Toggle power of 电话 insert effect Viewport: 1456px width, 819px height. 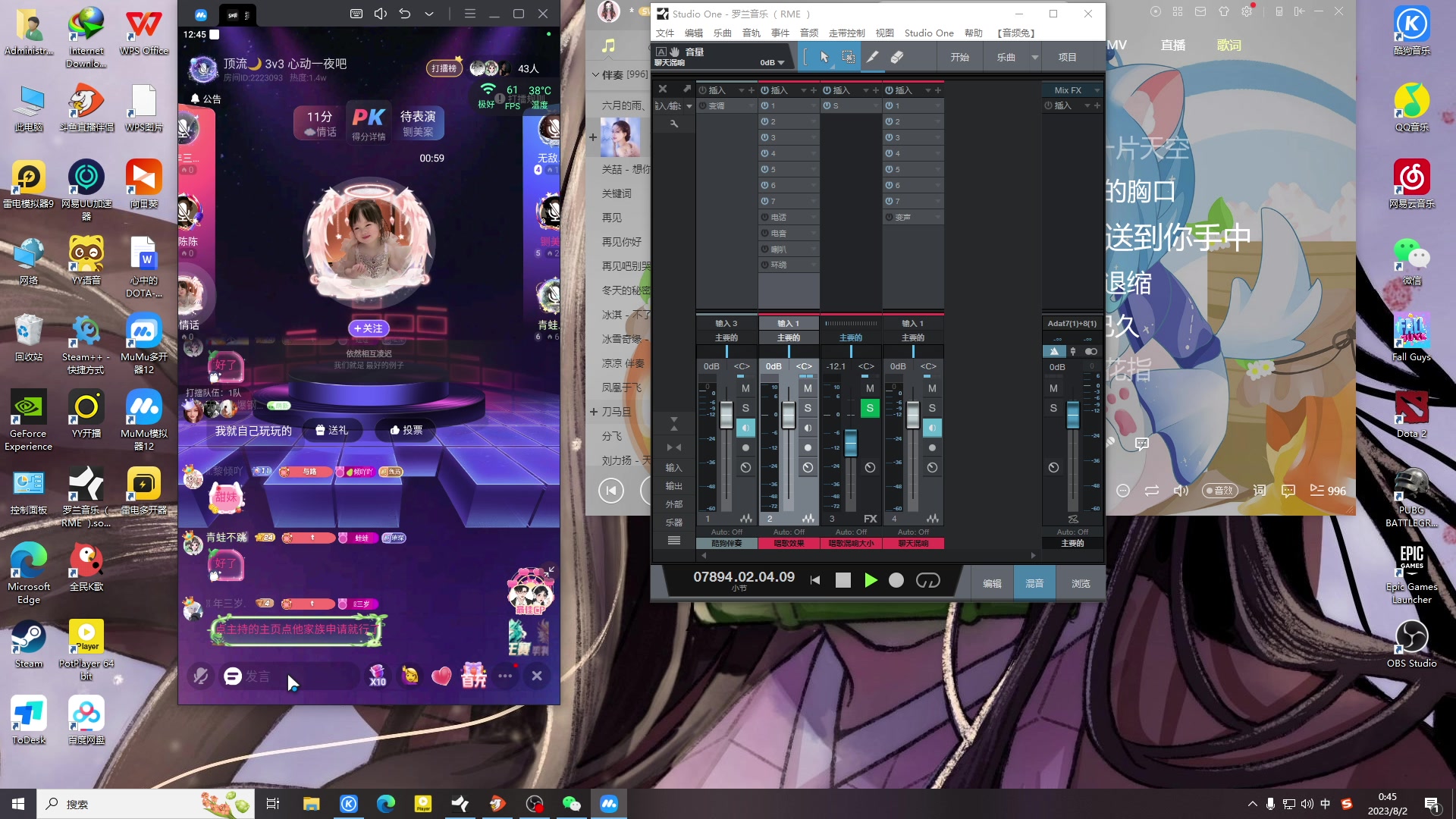765,217
